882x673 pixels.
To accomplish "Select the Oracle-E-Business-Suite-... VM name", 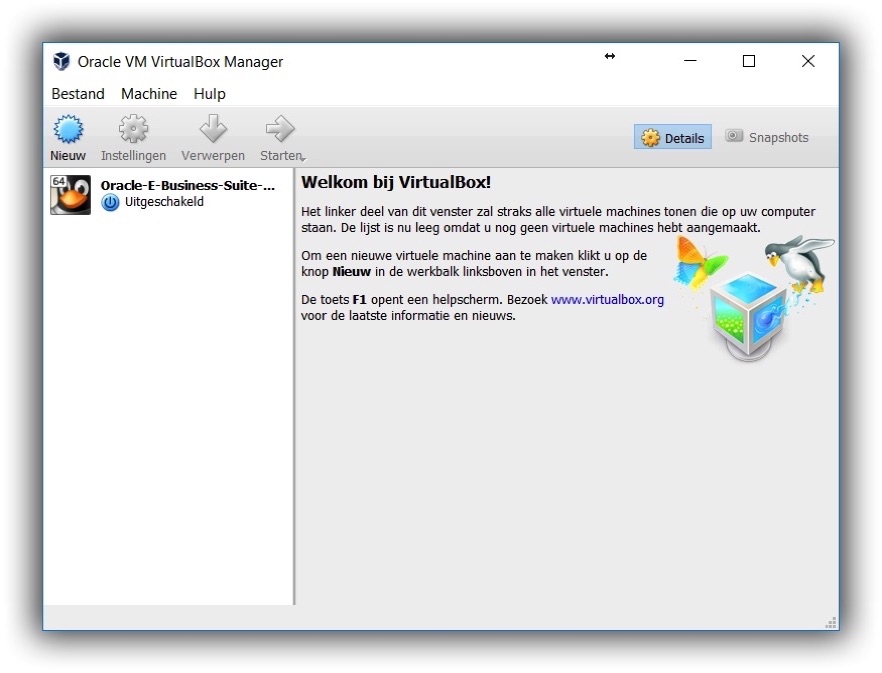I will (x=188, y=185).
